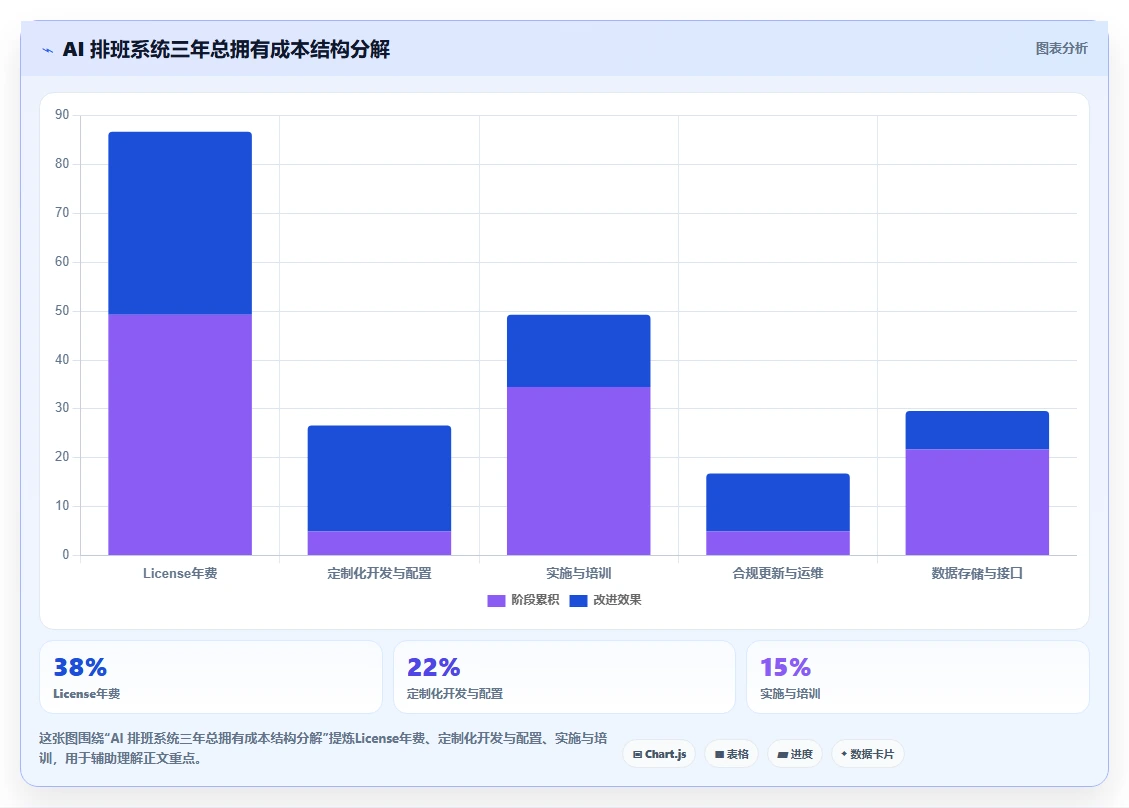Viewport: 1129px width, 808px height.
Task: Click the title AI 排班系统三年总拥有成本结构分解
Action: tap(226, 50)
